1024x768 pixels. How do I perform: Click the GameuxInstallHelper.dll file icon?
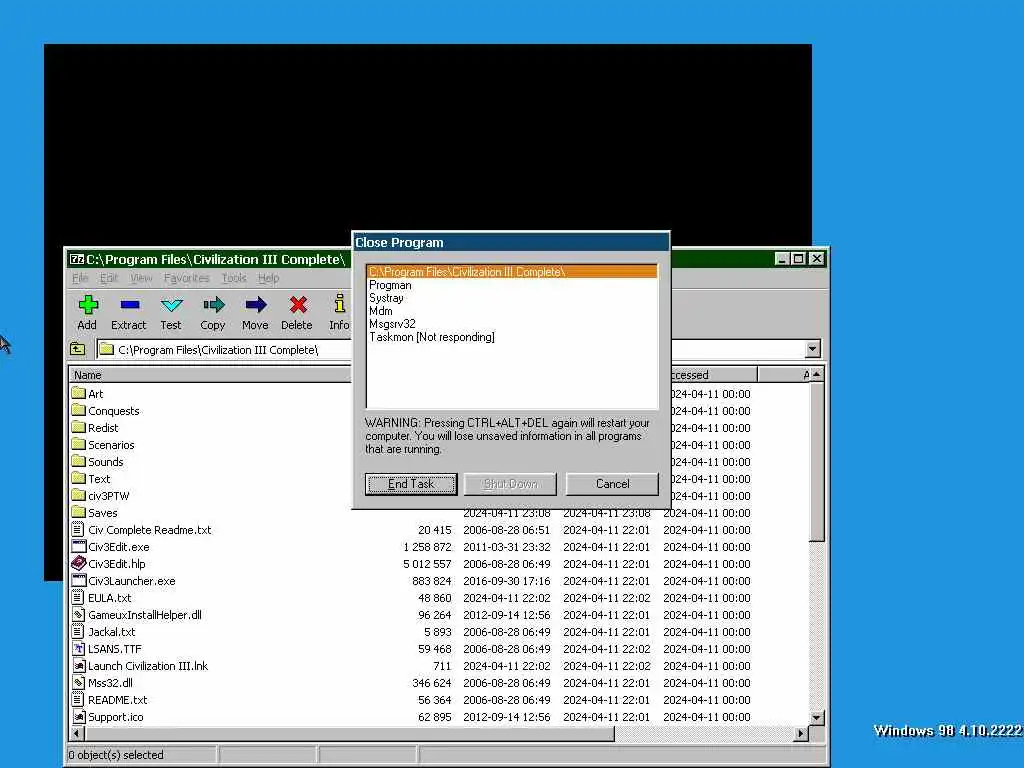[78, 615]
